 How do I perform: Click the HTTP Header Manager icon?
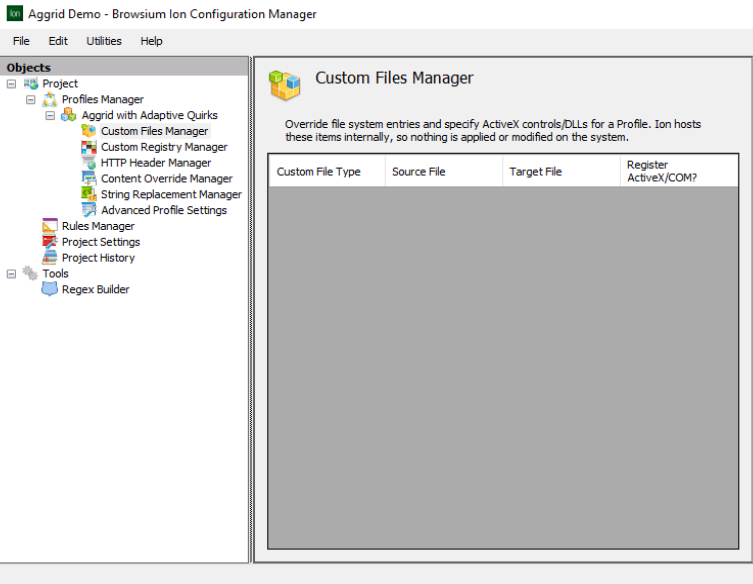click(88, 163)
